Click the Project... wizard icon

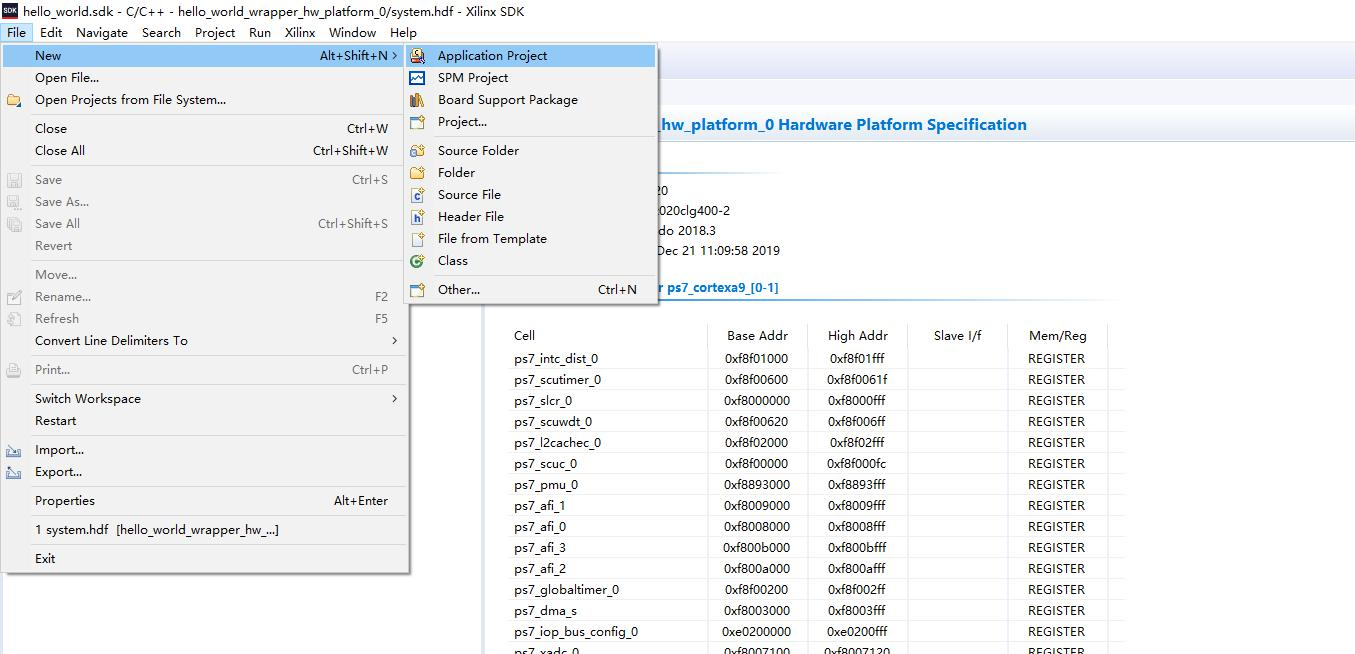click(x=417, y=122)
